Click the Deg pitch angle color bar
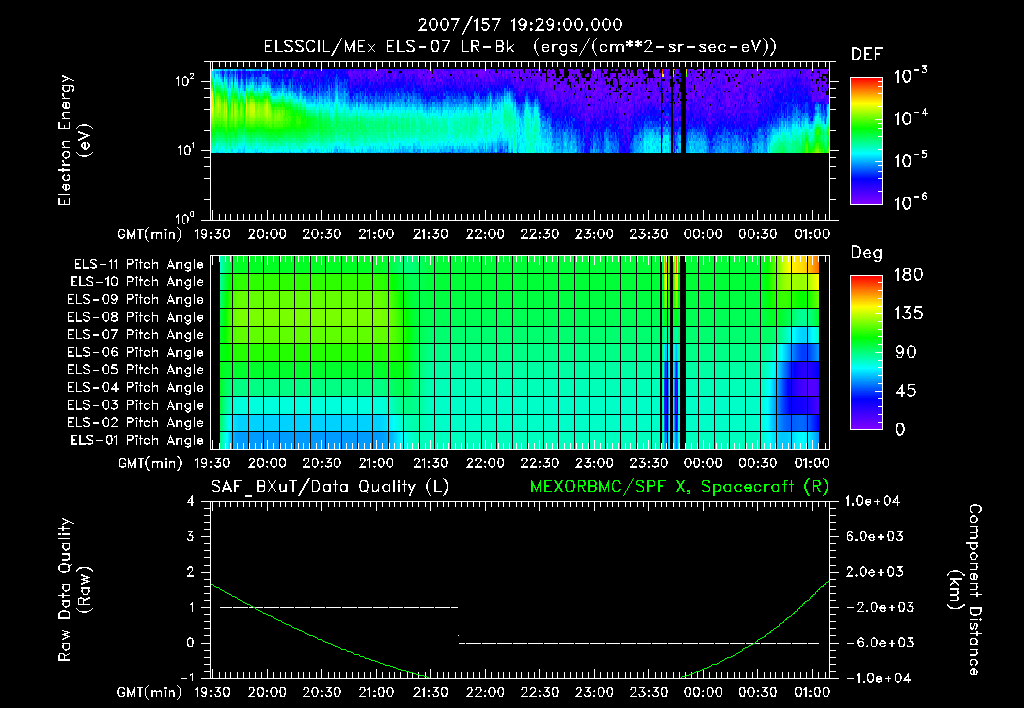1024x708 pixels. [x=866, y=352]
